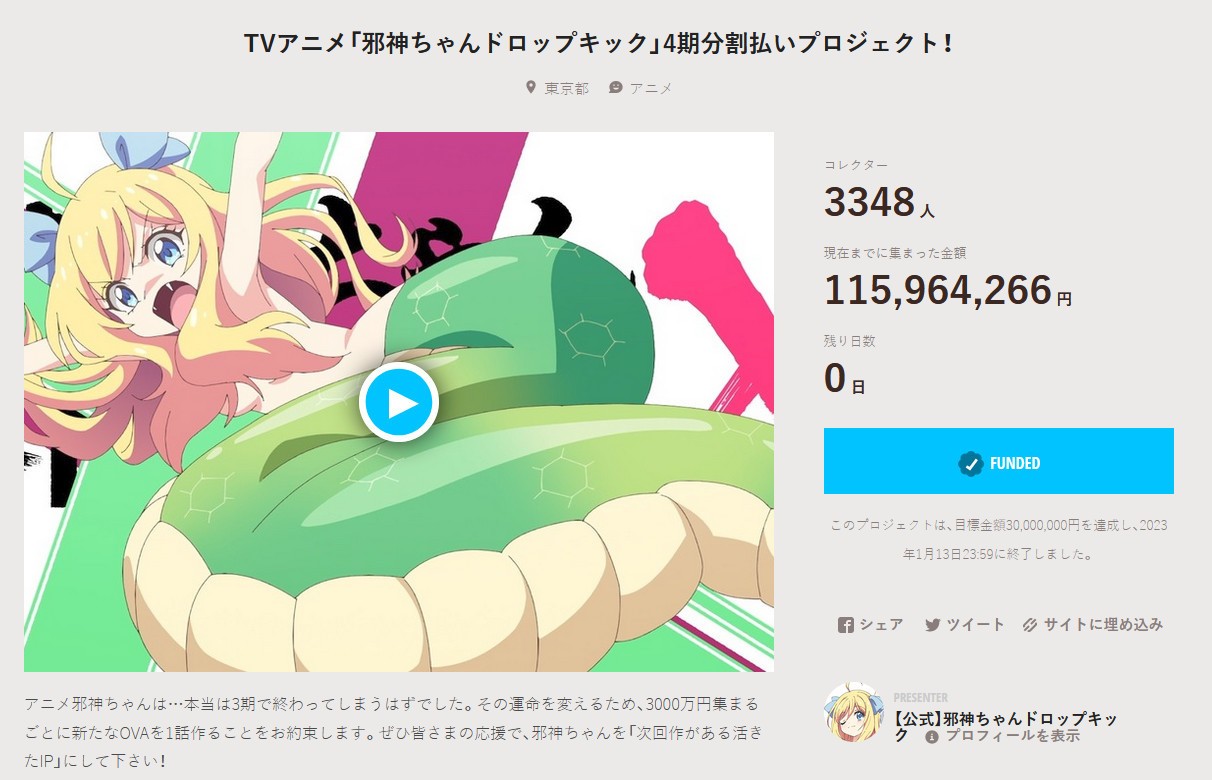Click the info icon beside プロフィールを表示
Image resolution: width=1212 pixels, height=780 pixels.
coord(932,737)
